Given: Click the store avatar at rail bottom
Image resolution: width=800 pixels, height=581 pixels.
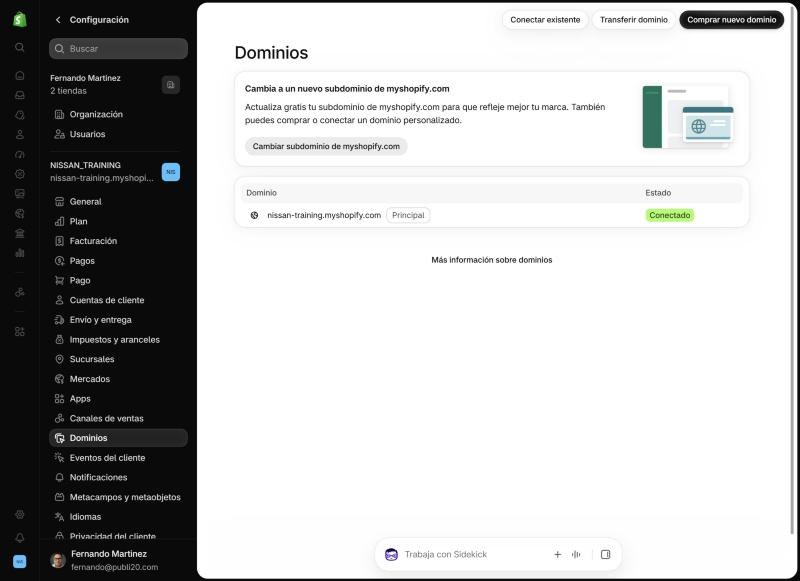Looking at the screenshot, I should 19,562.
